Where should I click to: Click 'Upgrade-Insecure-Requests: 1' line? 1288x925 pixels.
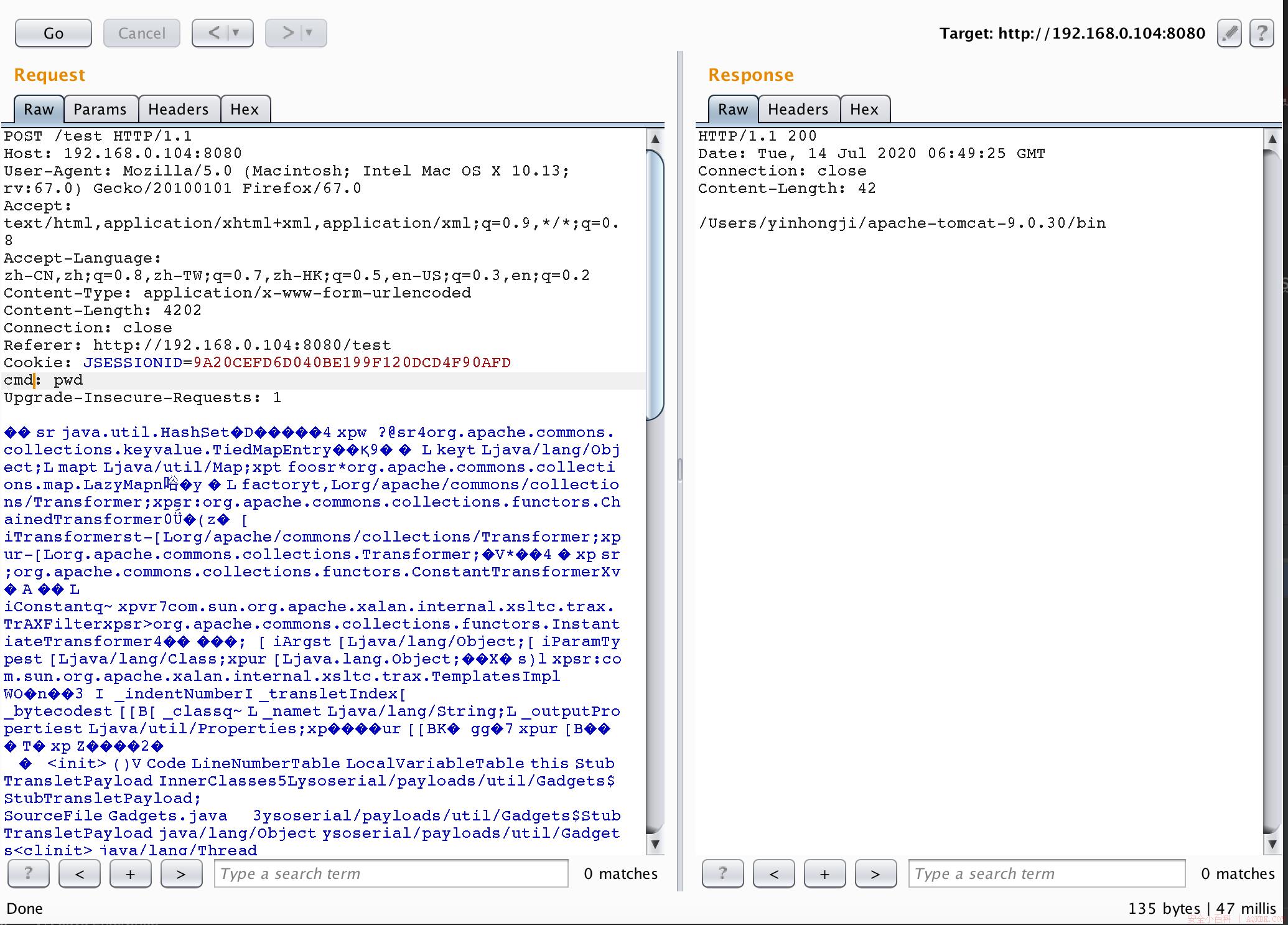click(142, 397)
